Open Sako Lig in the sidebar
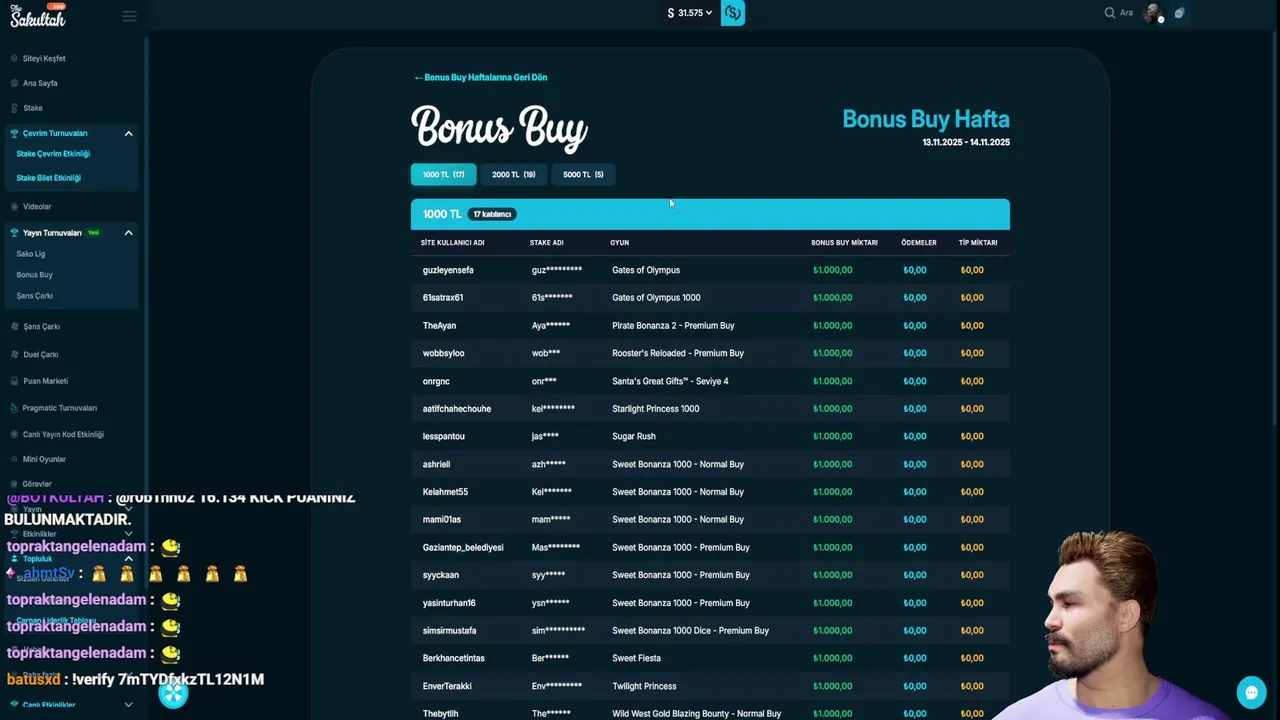The height and width of the screenshot is (720, 1280). (30, 254)
